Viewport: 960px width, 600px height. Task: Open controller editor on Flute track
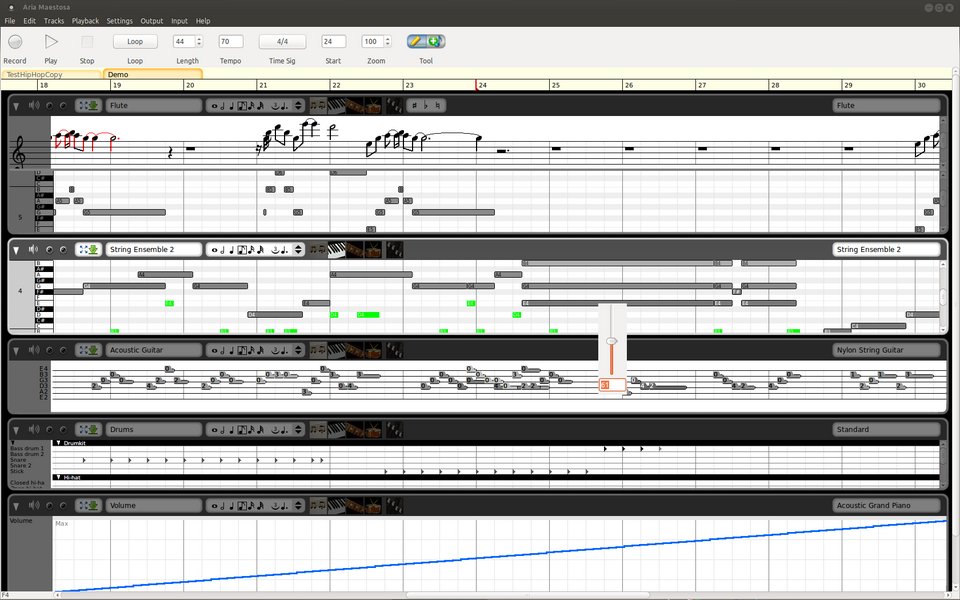pyautogui.click(x=394, y=105)
